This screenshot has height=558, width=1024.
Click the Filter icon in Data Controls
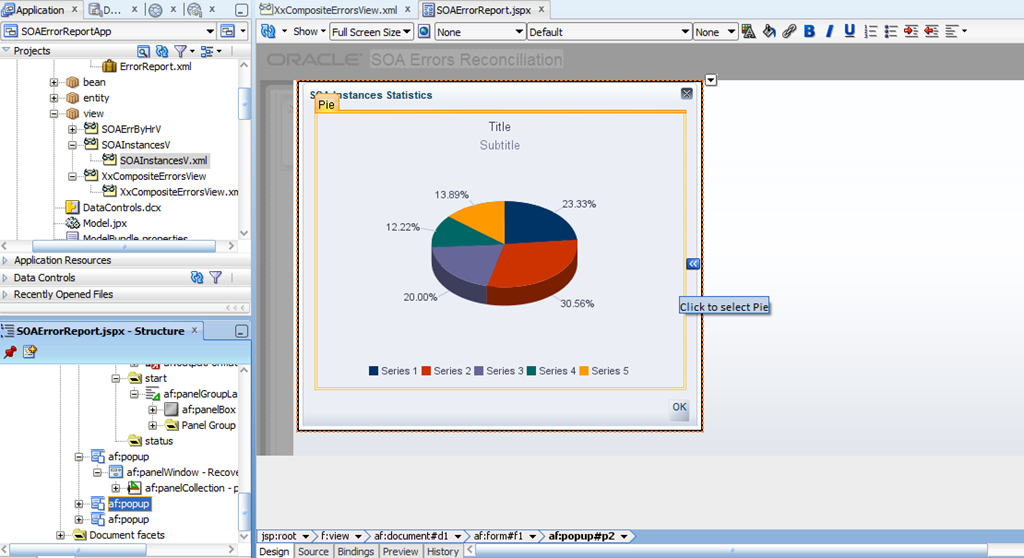(216, 278)
